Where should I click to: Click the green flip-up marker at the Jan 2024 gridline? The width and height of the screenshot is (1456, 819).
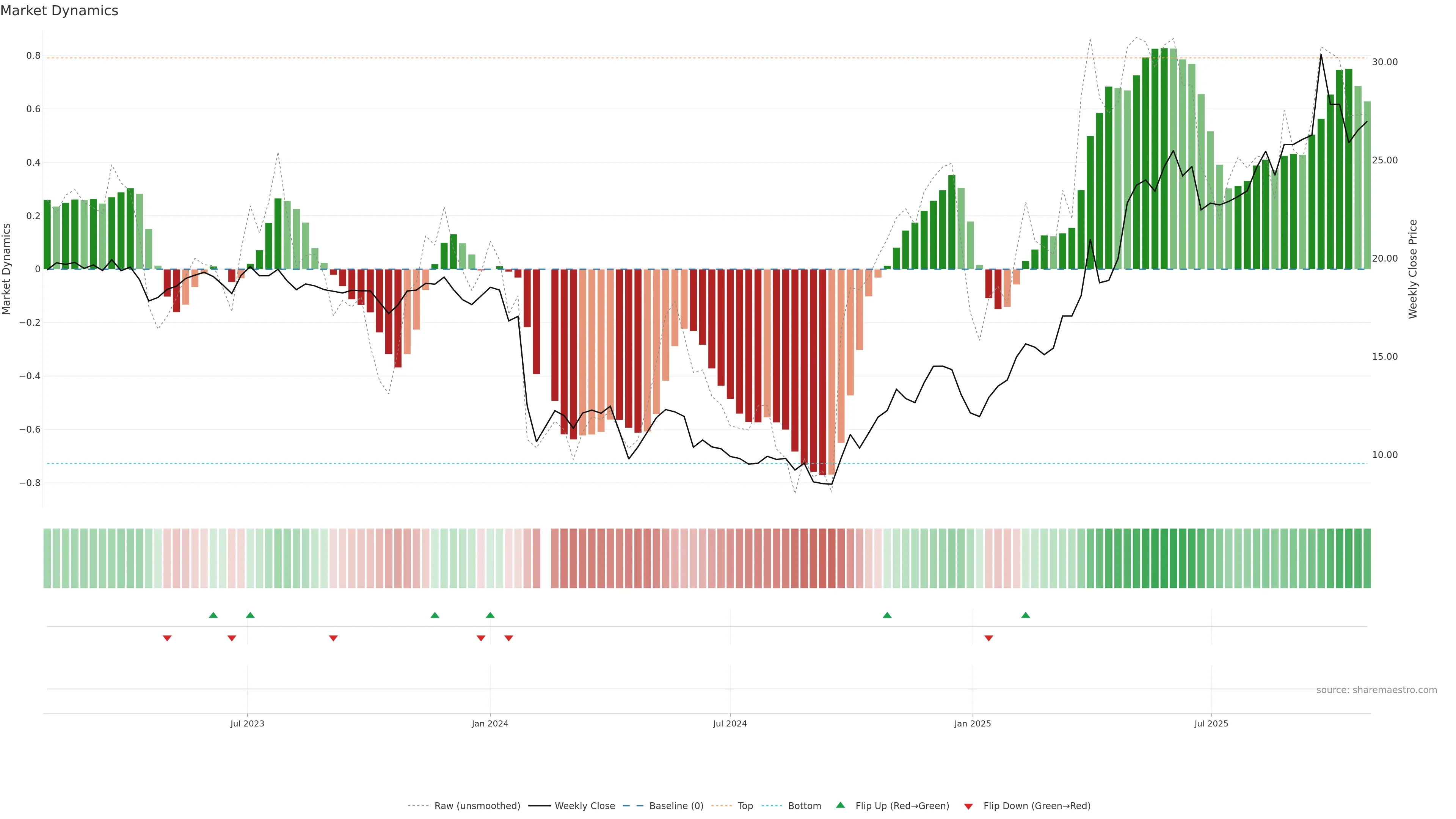[x=490, y=615]
